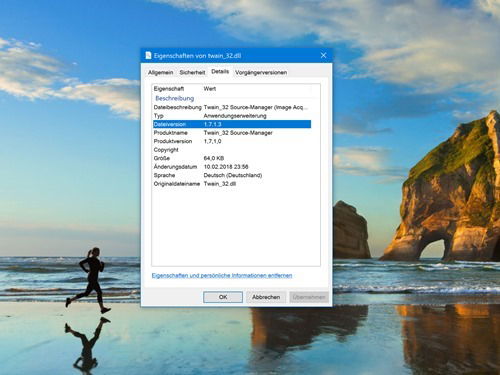500x375 pixels.
Task: Click the value 1.7.1.3
Action: (212, 124)
